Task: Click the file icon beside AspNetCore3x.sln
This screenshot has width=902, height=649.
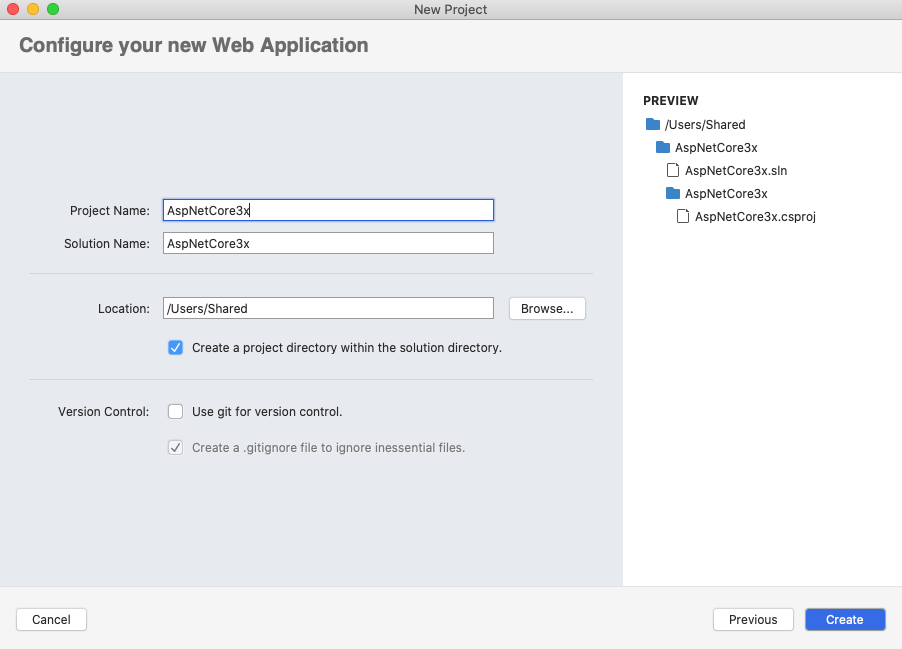Action: pos(673,170)
